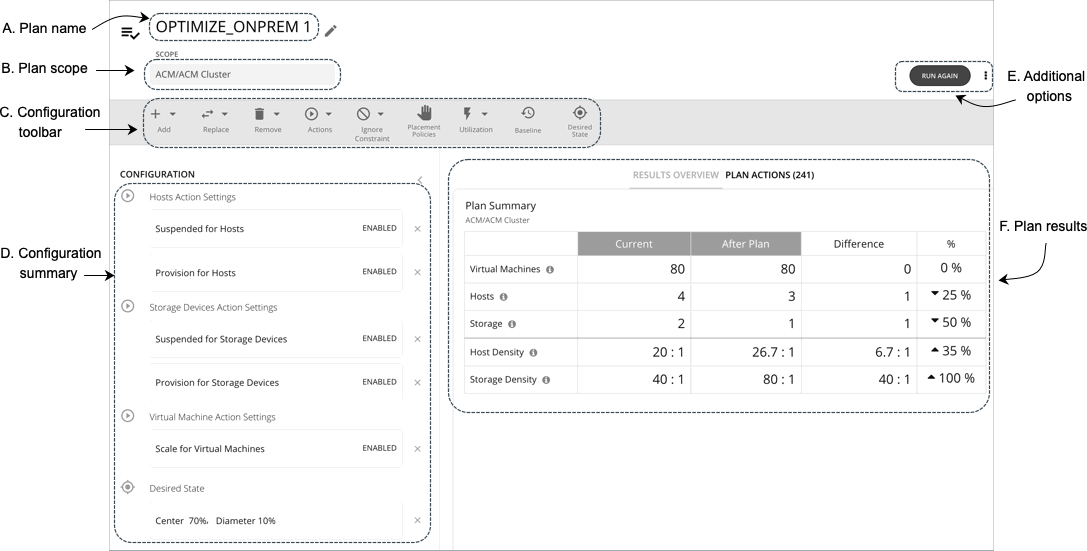Click the Storage Devices Action Settings label
This screenshot has width=1087, height=551.
pyautogui.click(x=214, y=307)
